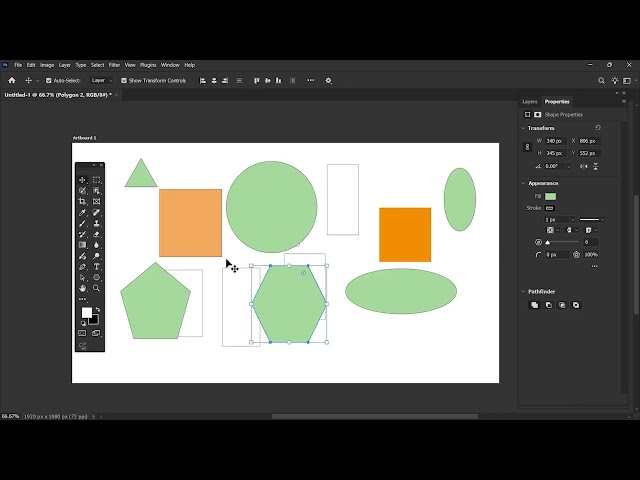Select the History Brush tool
640x480 pixels.
82,234
